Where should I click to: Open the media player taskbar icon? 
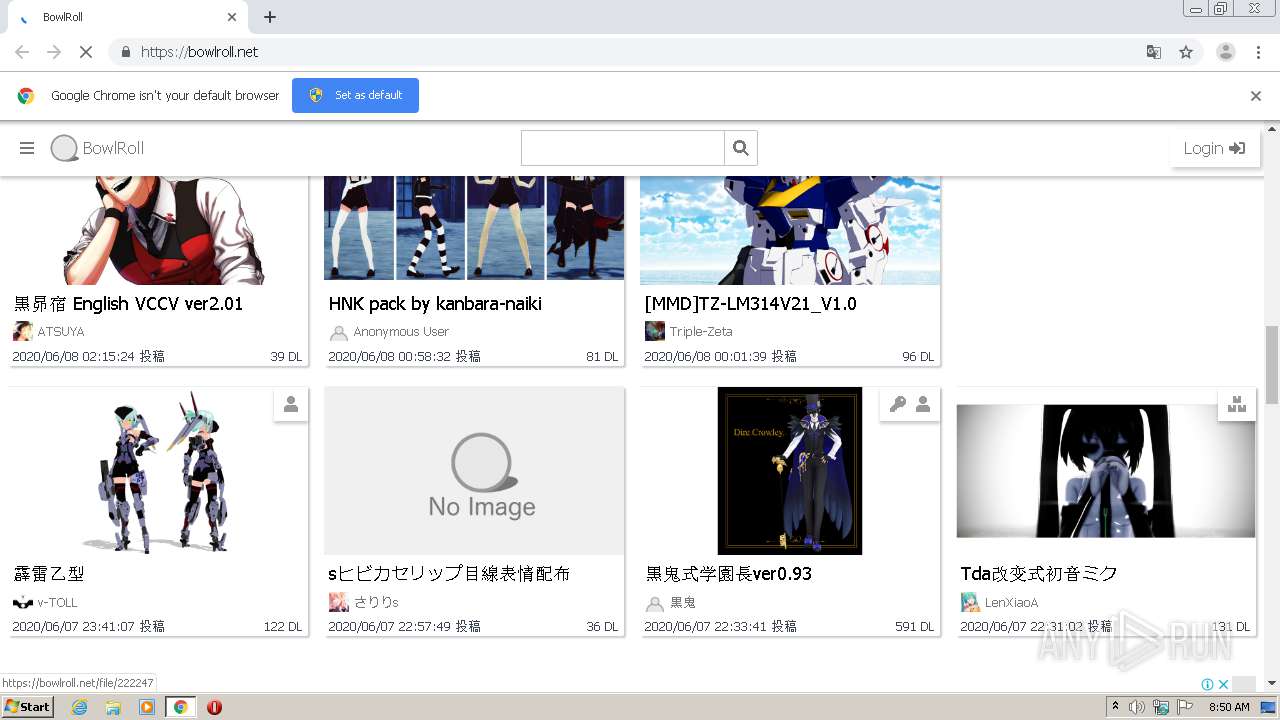pos(147,707)
